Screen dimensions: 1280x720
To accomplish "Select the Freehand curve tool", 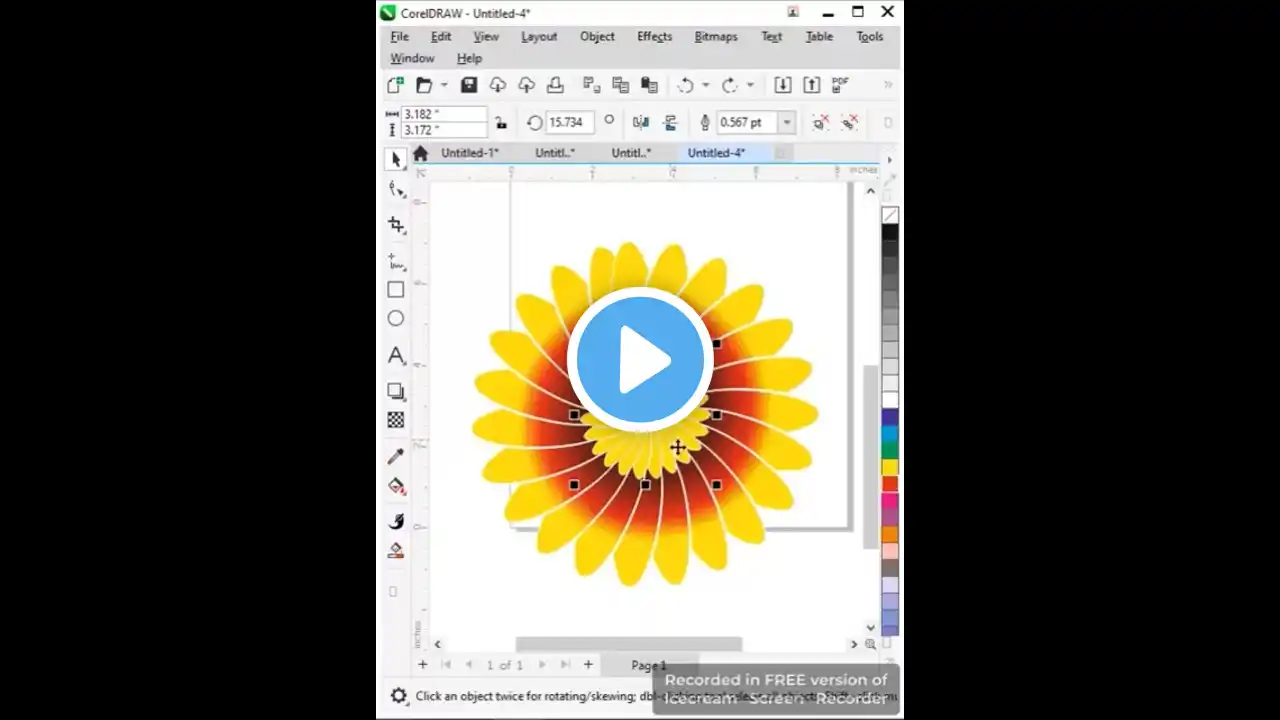I will tap(396, 262).
